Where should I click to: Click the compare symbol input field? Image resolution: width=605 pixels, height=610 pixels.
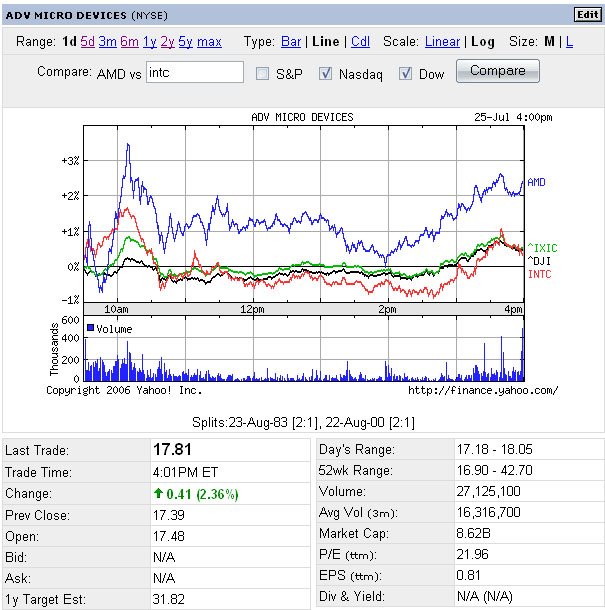[x=195, y=72]
